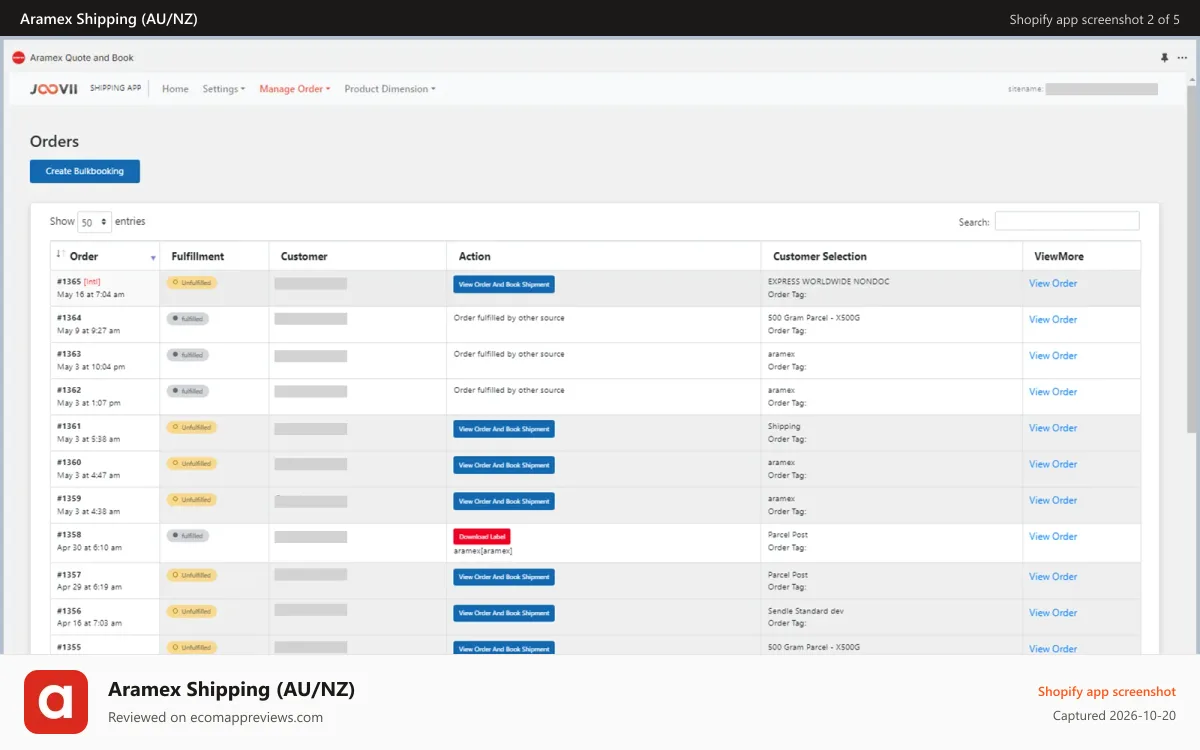The width and height of the screenshot is (1200, 750).
Task: Book shipment for order #1359
Action: pyautogui.click(x=504, y=501)
